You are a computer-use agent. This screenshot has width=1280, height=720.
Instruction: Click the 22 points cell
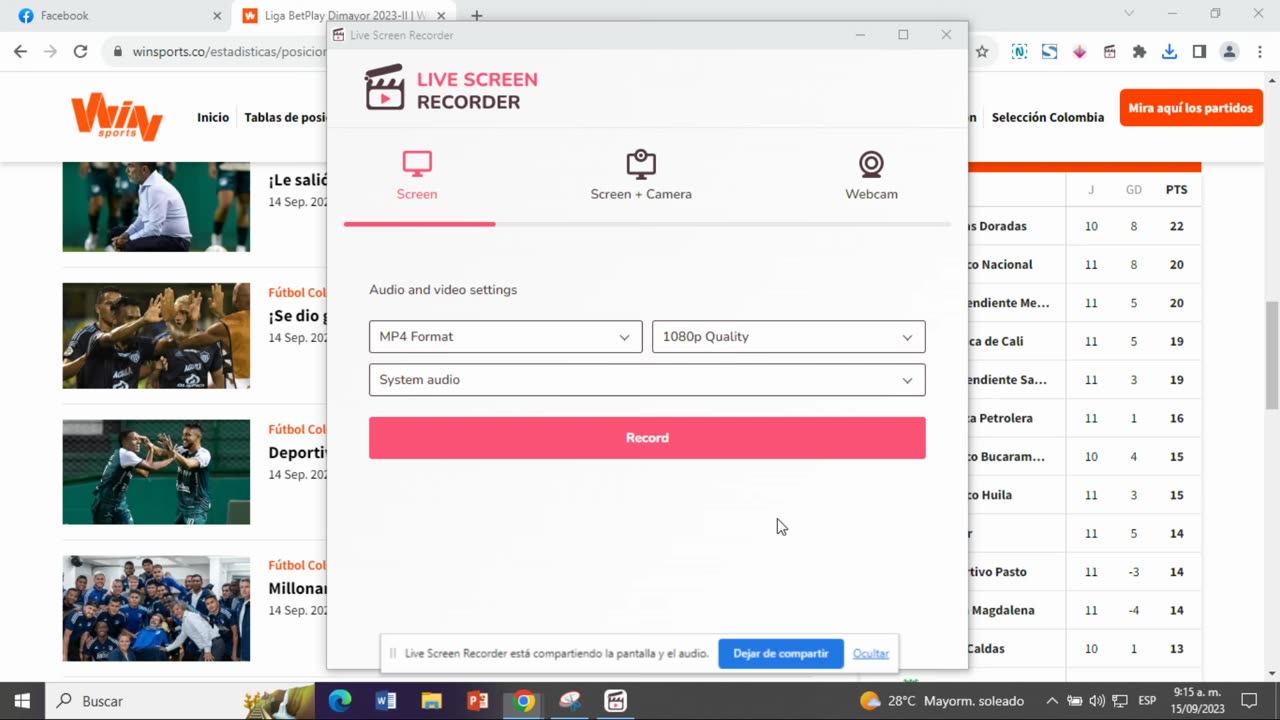pos(1176,226)
